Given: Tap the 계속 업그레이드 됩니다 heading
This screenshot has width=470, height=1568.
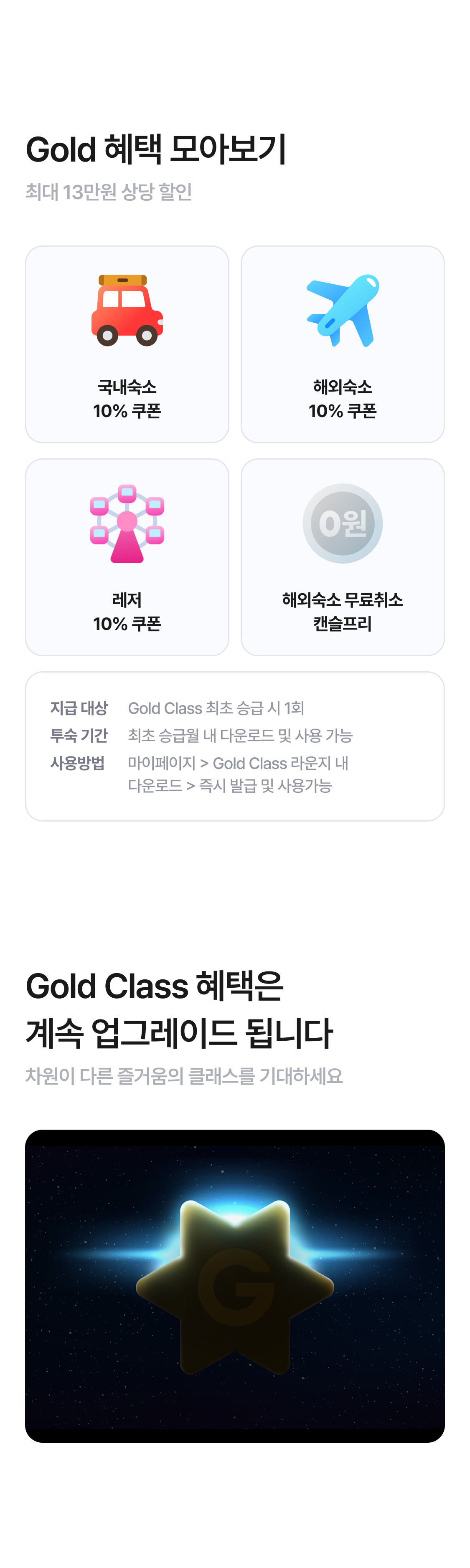Looking at the screenshot, I should pyautogui.click(x=179, y=1033).
